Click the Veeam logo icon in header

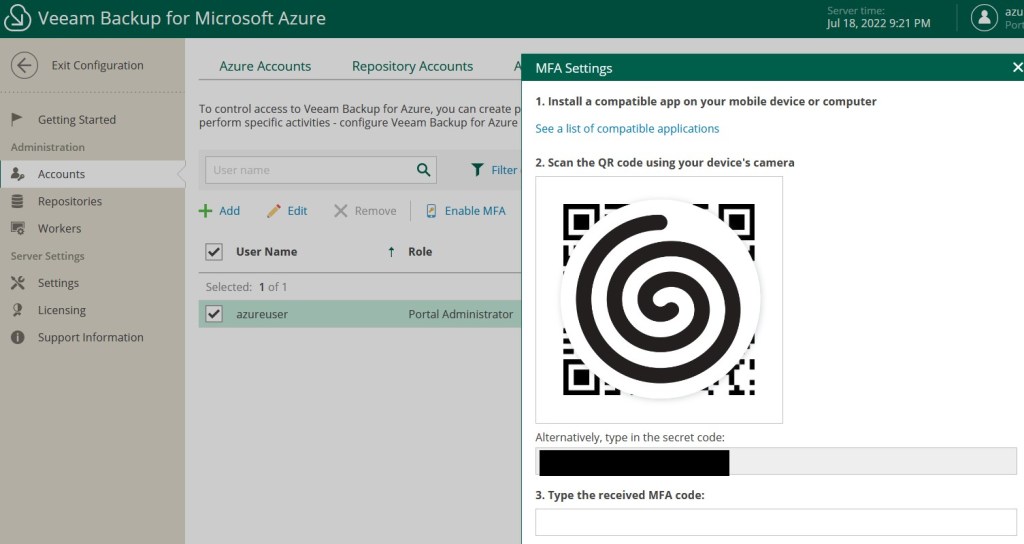(18, 18)
